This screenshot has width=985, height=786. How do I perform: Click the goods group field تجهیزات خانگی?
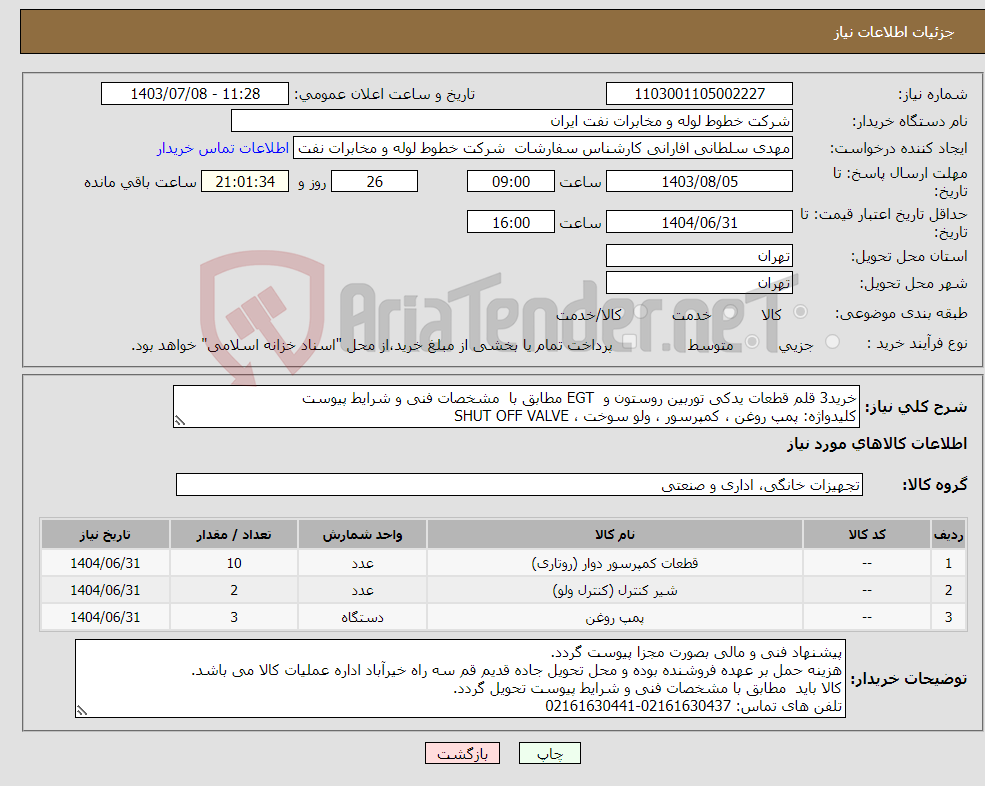click(520, 484)
